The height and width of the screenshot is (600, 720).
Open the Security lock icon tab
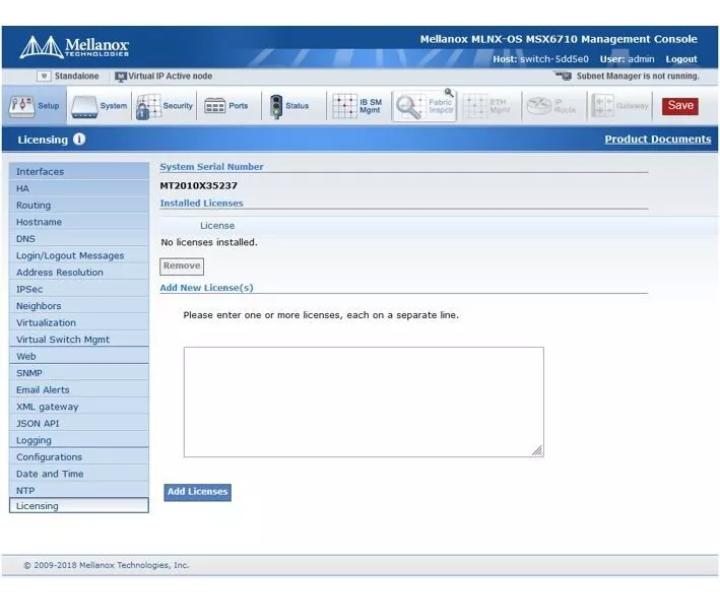(x=148, y=107)
